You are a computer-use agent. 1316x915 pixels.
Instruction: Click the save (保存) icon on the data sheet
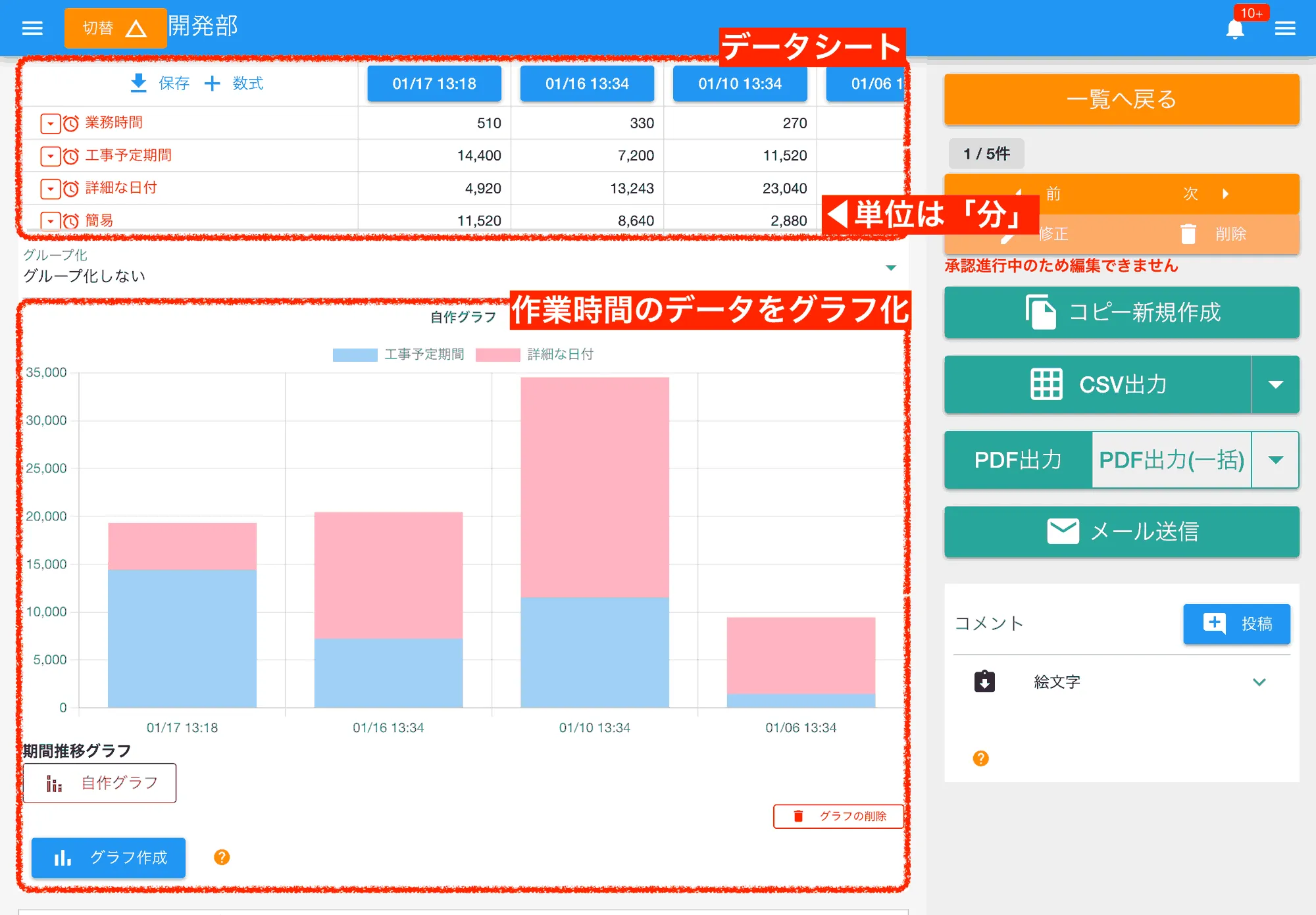coord(138,82)
